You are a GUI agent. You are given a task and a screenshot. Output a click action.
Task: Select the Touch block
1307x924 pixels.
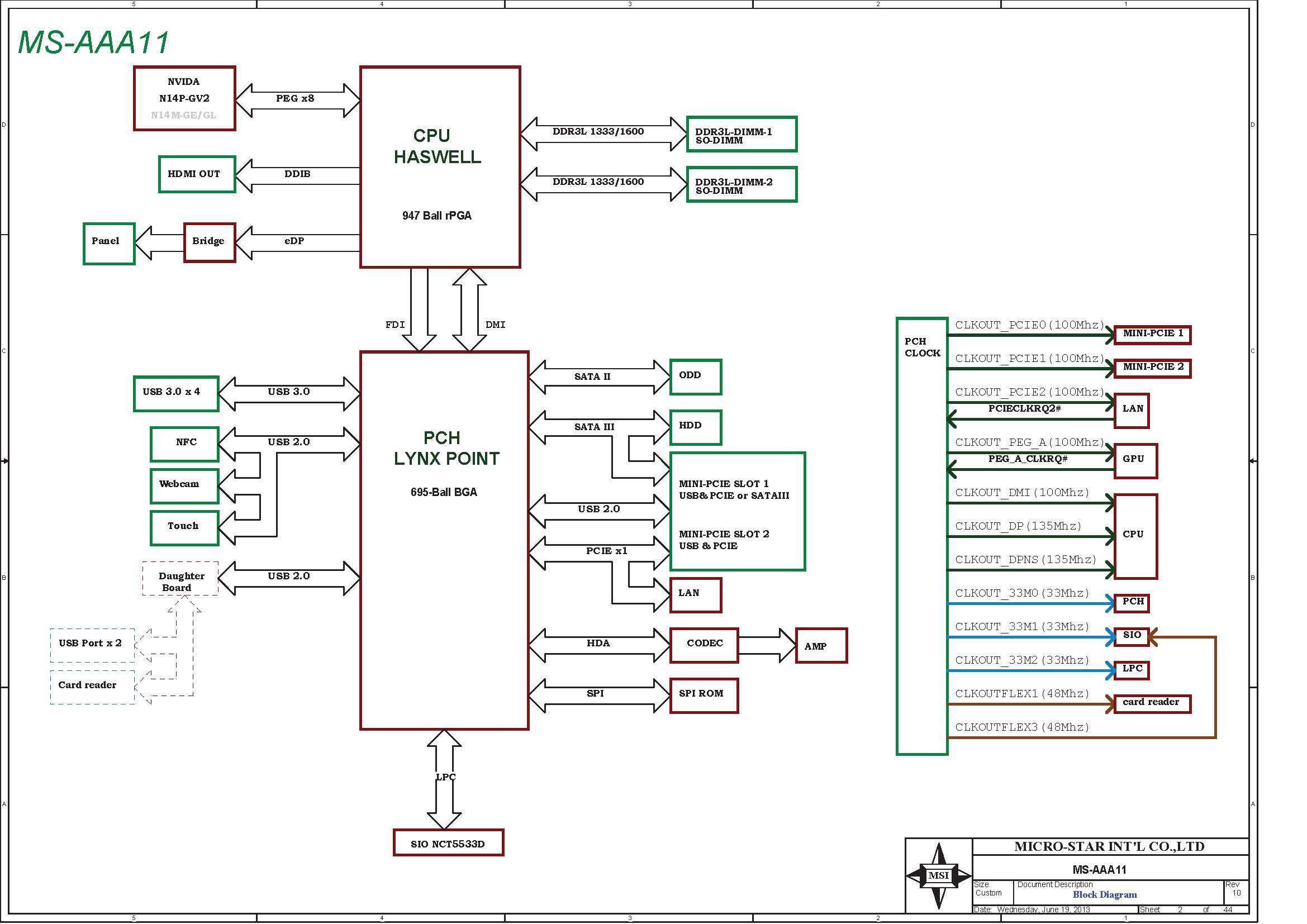[x=184, y=528]
